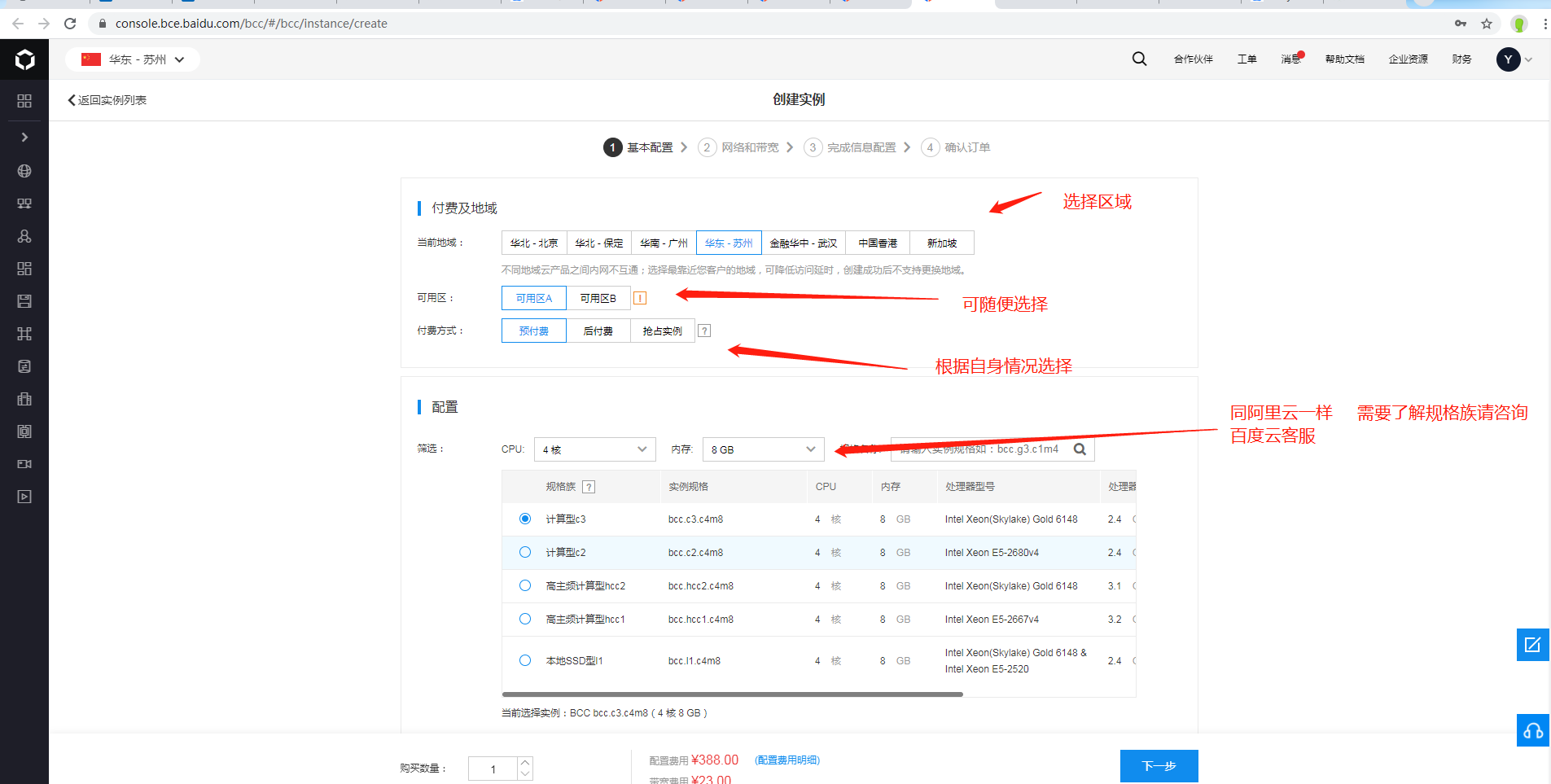This screenshot has width=1551, height=784.
Task: Open 配置费用明细 cost details link
Action: [x=787, y=760]
